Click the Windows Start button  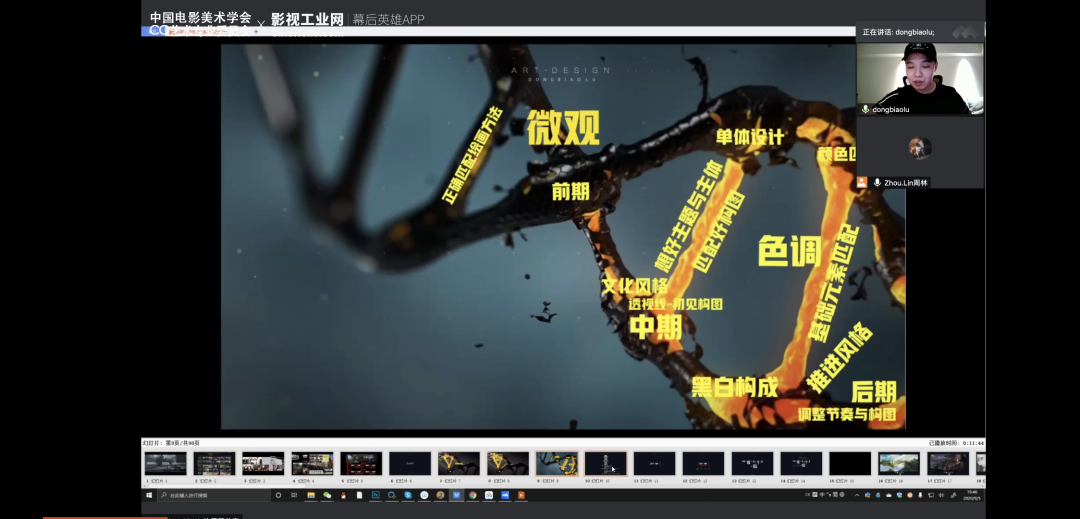148,495
